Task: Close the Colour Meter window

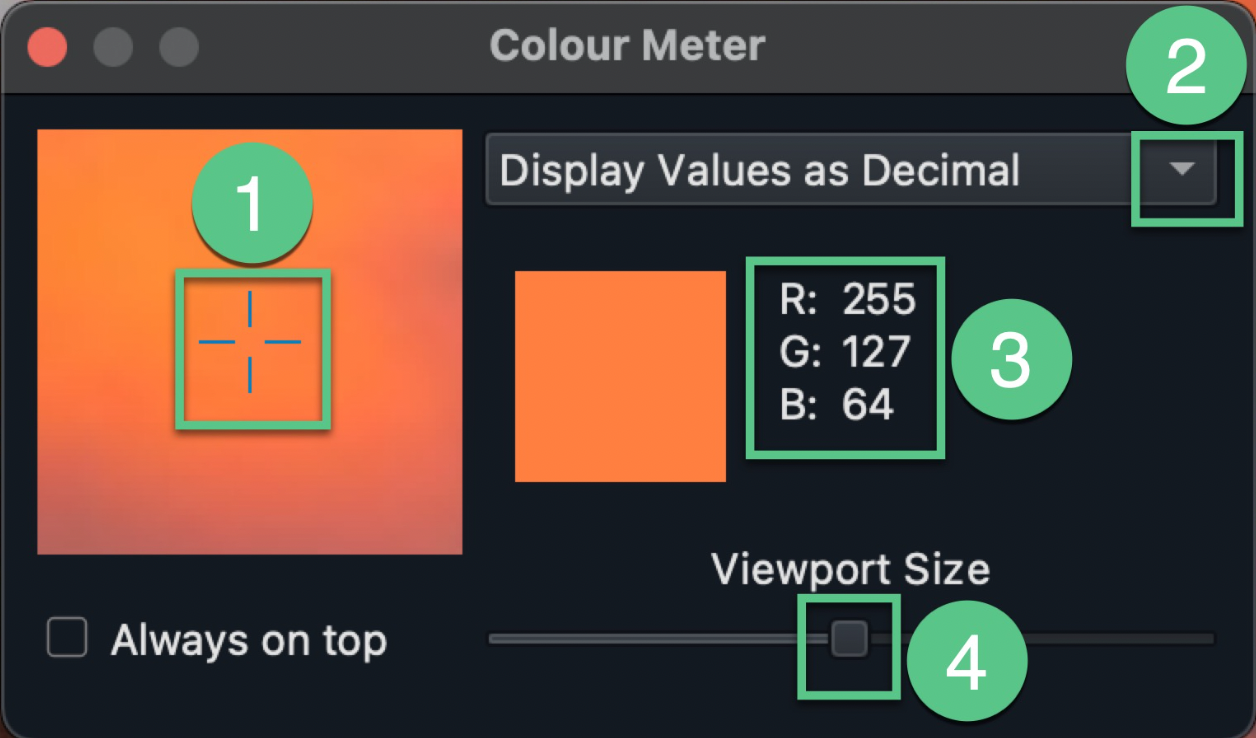Action: (x=47, y=47)
